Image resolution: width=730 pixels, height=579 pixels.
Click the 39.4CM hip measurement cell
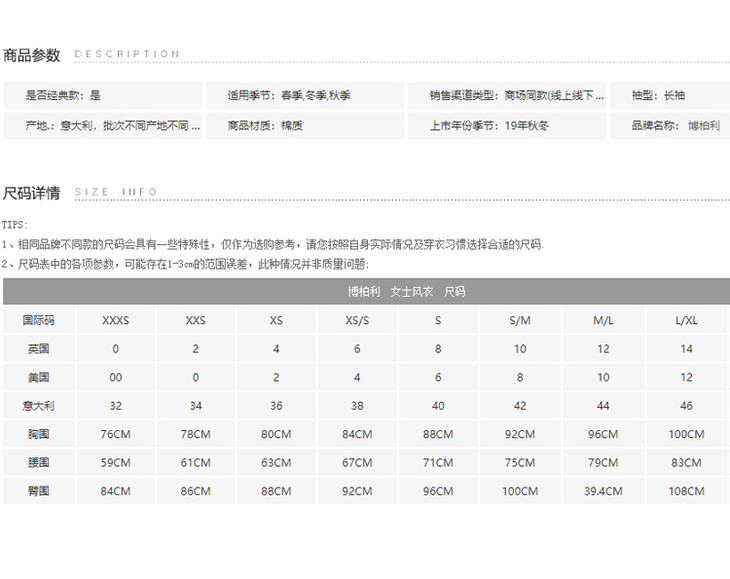pos(603,491)
